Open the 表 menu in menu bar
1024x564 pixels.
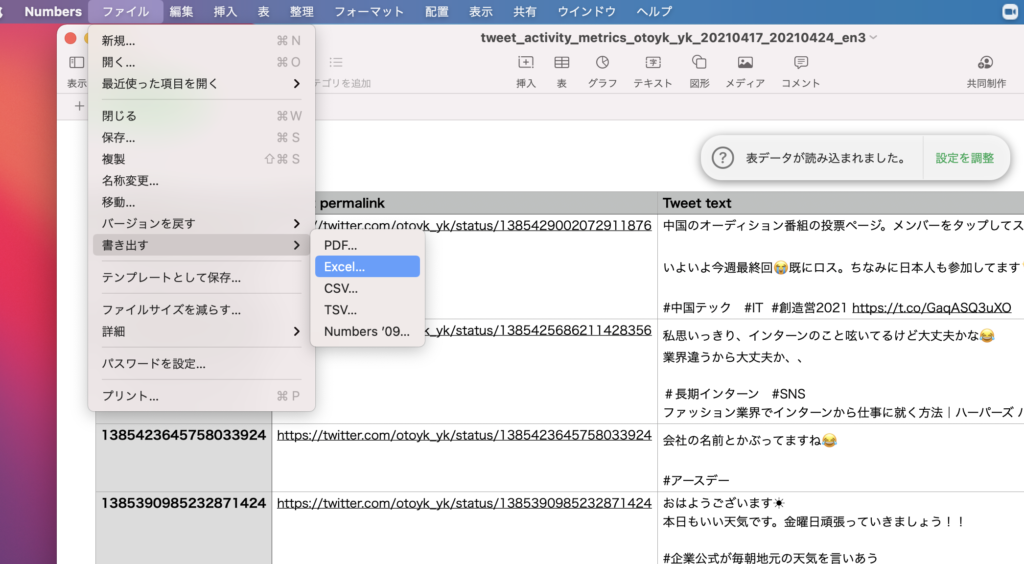263,12
